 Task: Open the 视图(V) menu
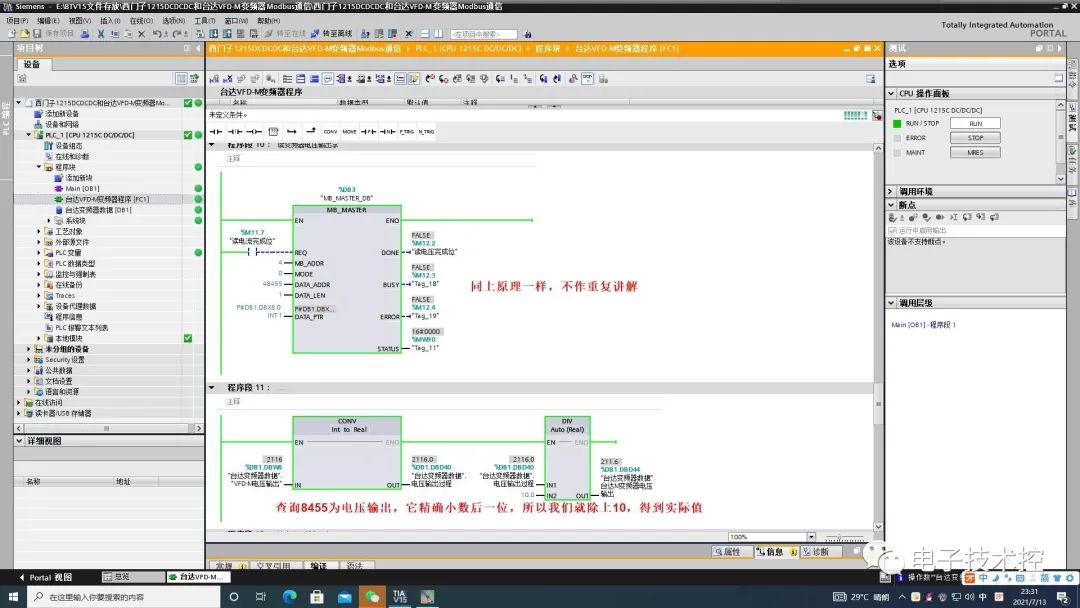click(80, 21)
